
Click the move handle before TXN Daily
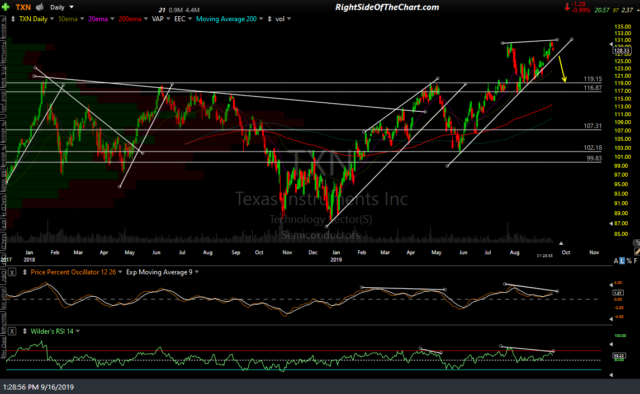tap(13, 19)
